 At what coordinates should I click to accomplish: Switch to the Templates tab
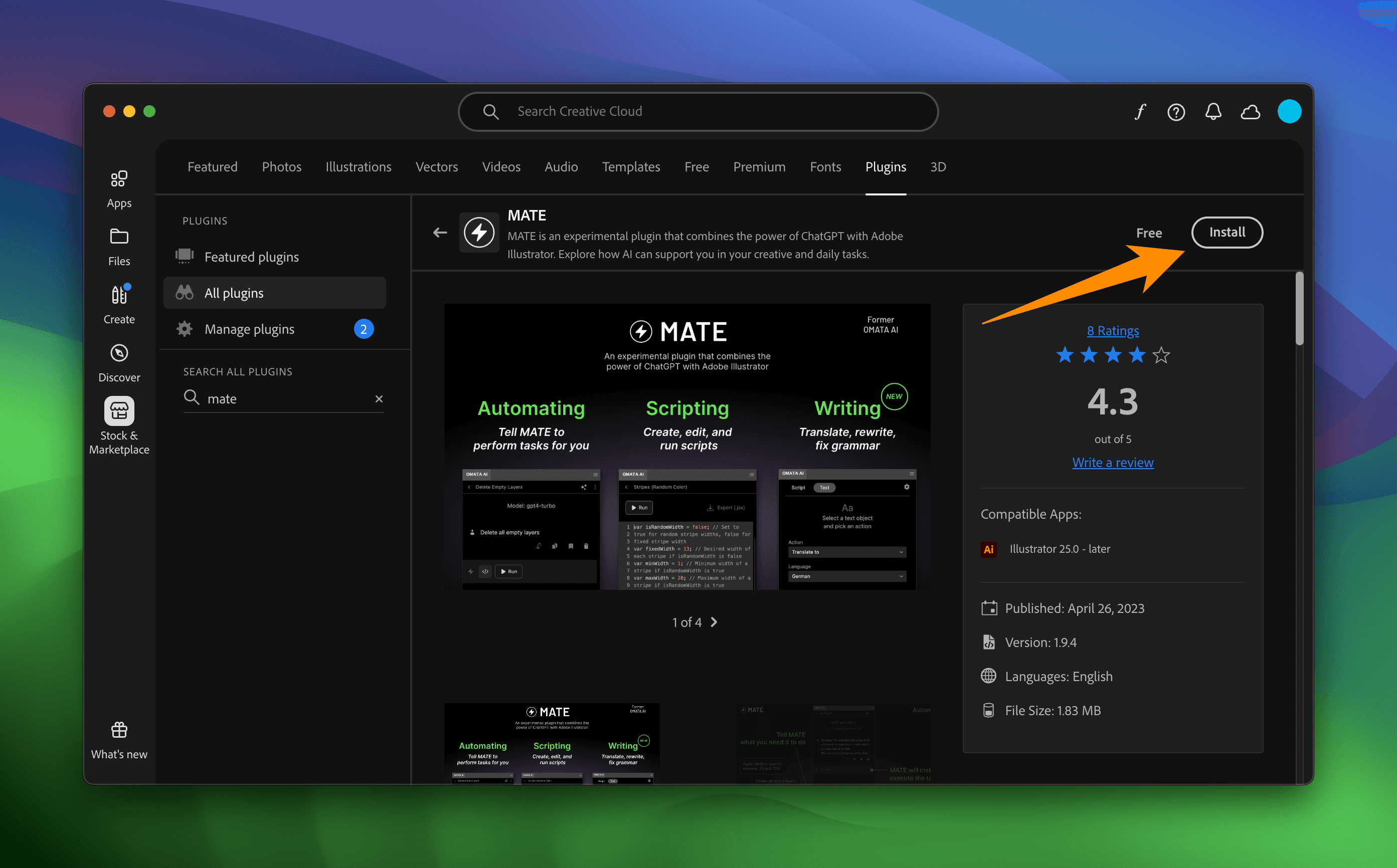(x=630, y=166)
